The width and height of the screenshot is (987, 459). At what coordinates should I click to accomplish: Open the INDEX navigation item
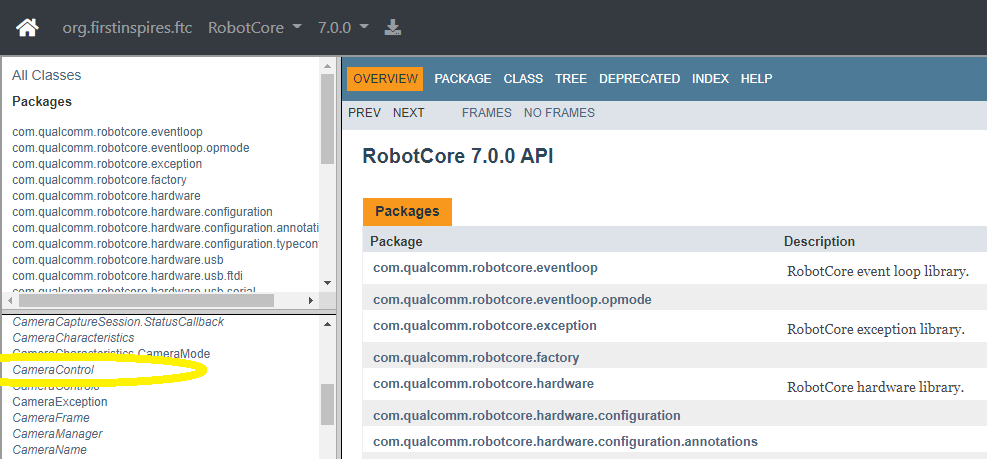(711, 79)
